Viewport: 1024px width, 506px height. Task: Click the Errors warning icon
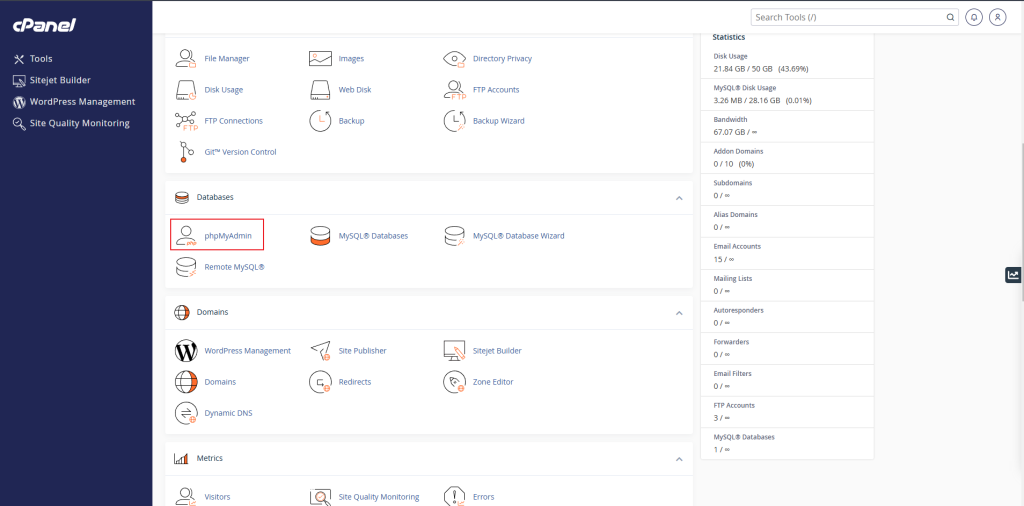coord(455,496)
